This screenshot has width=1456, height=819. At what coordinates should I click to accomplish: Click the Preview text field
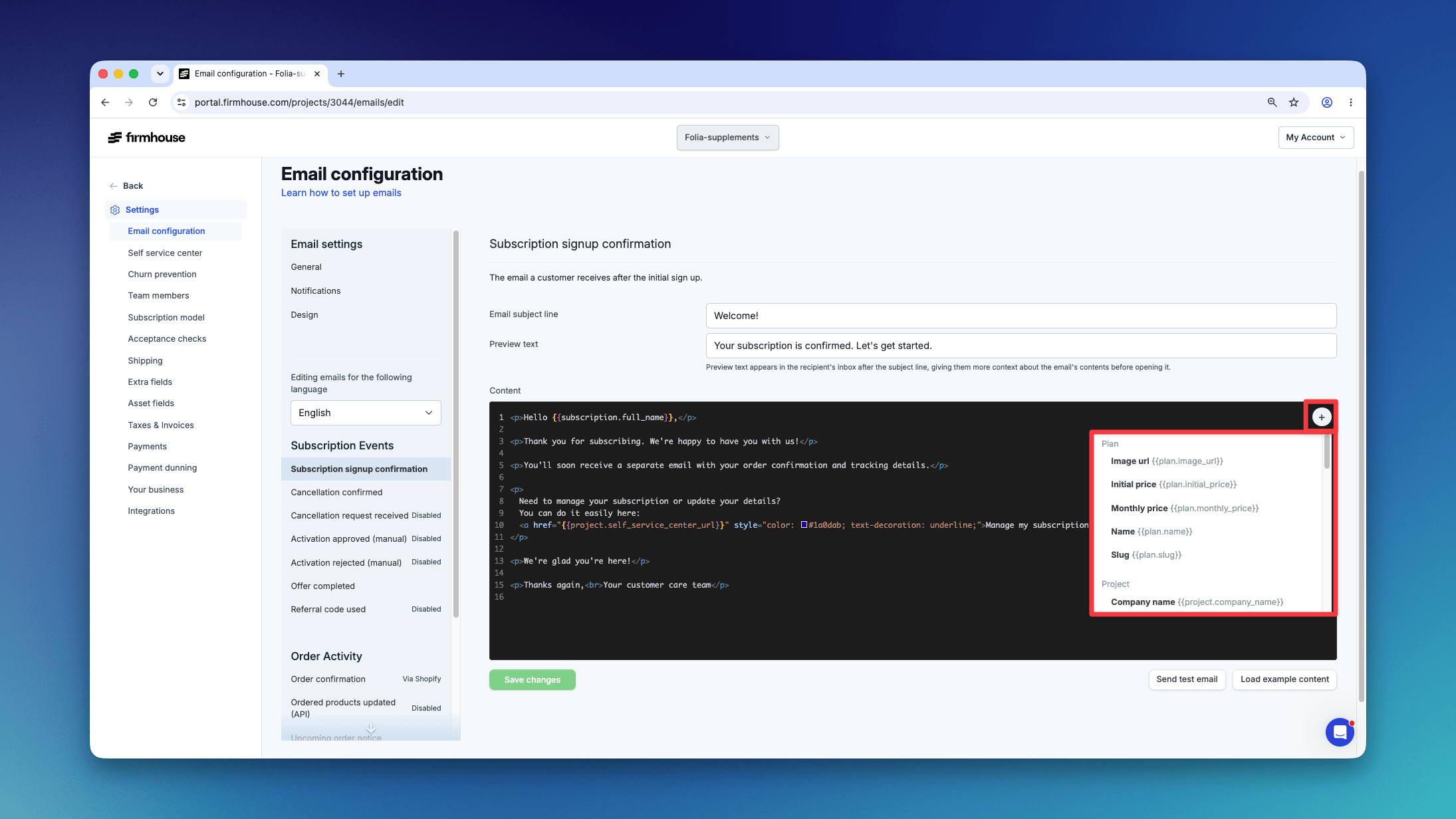[x=1021, y=346]
